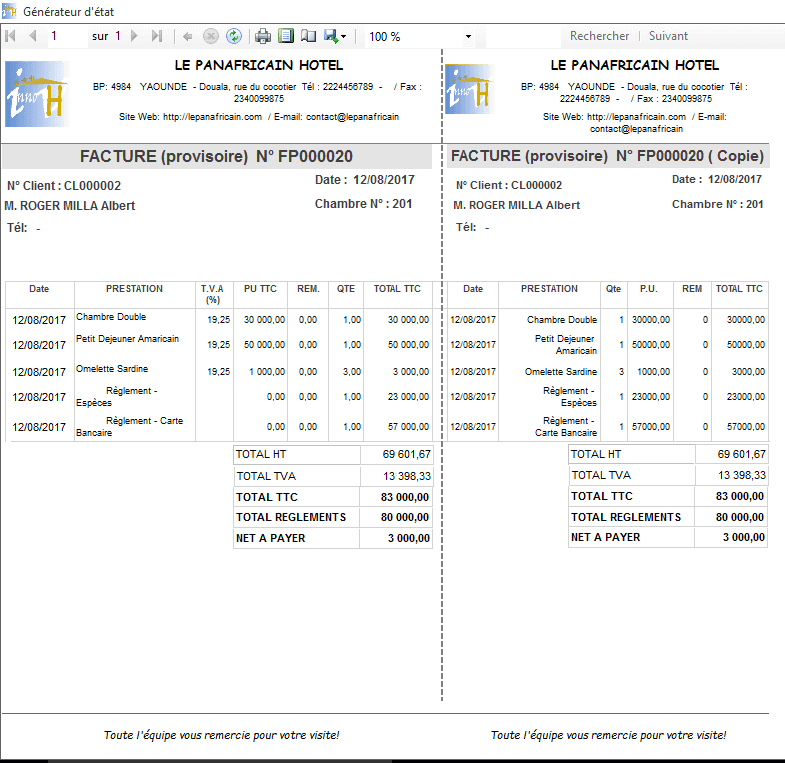Image resolution: width=785 pixels, height=763 pixels.
Task: Print the invoice report
Action: pyautogui.click(x=263, y=36)
